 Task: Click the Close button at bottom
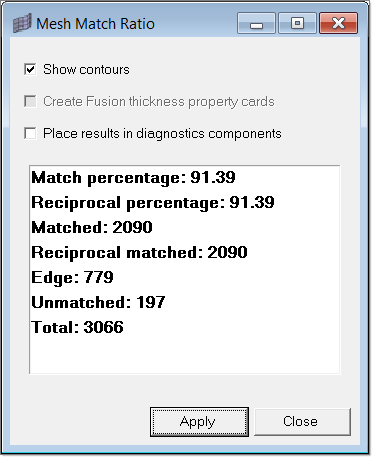coord(302,422)
